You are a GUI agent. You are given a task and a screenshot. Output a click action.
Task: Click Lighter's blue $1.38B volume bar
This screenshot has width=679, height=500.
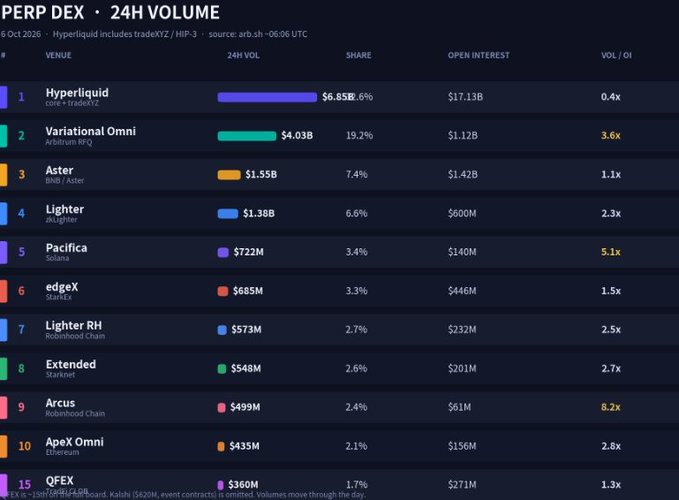coord(228,213)
